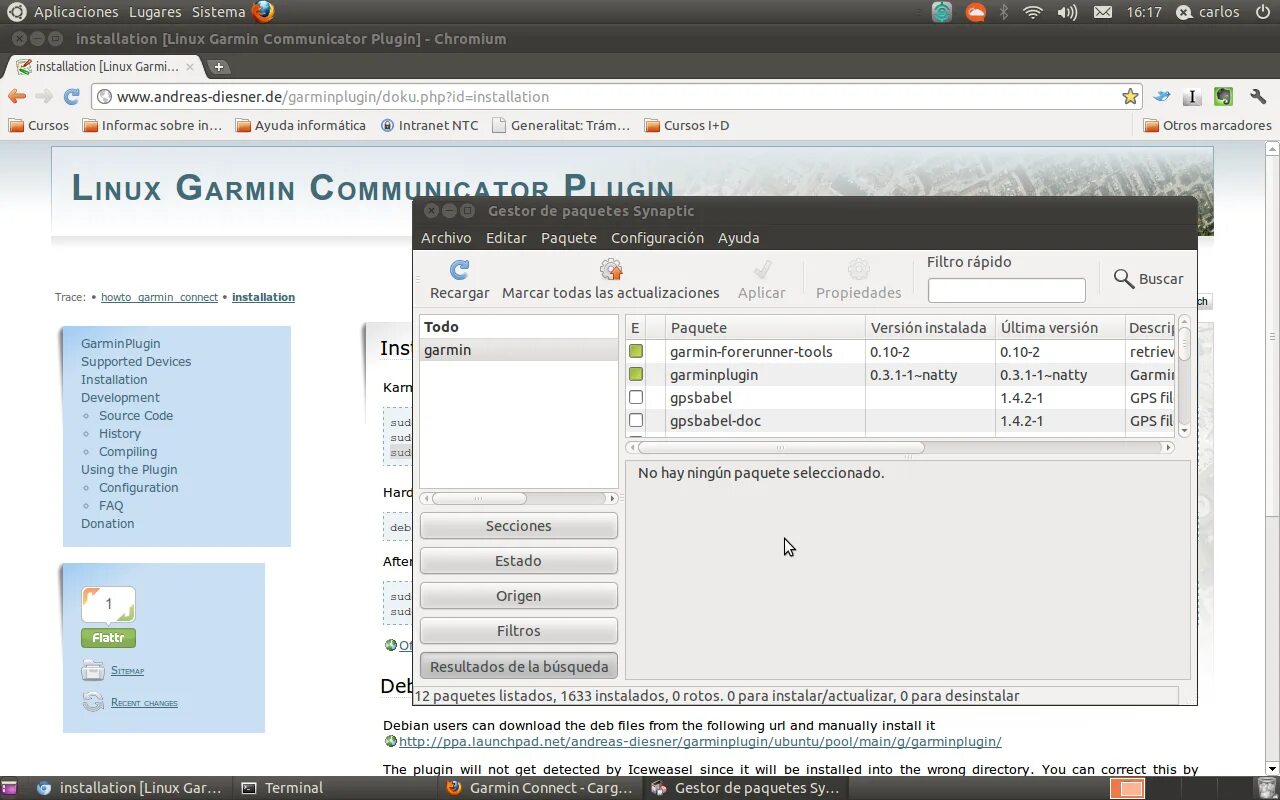Click the Aplicar toolbar button
This screenshot has width=1280, height=800.
[762, 280]
